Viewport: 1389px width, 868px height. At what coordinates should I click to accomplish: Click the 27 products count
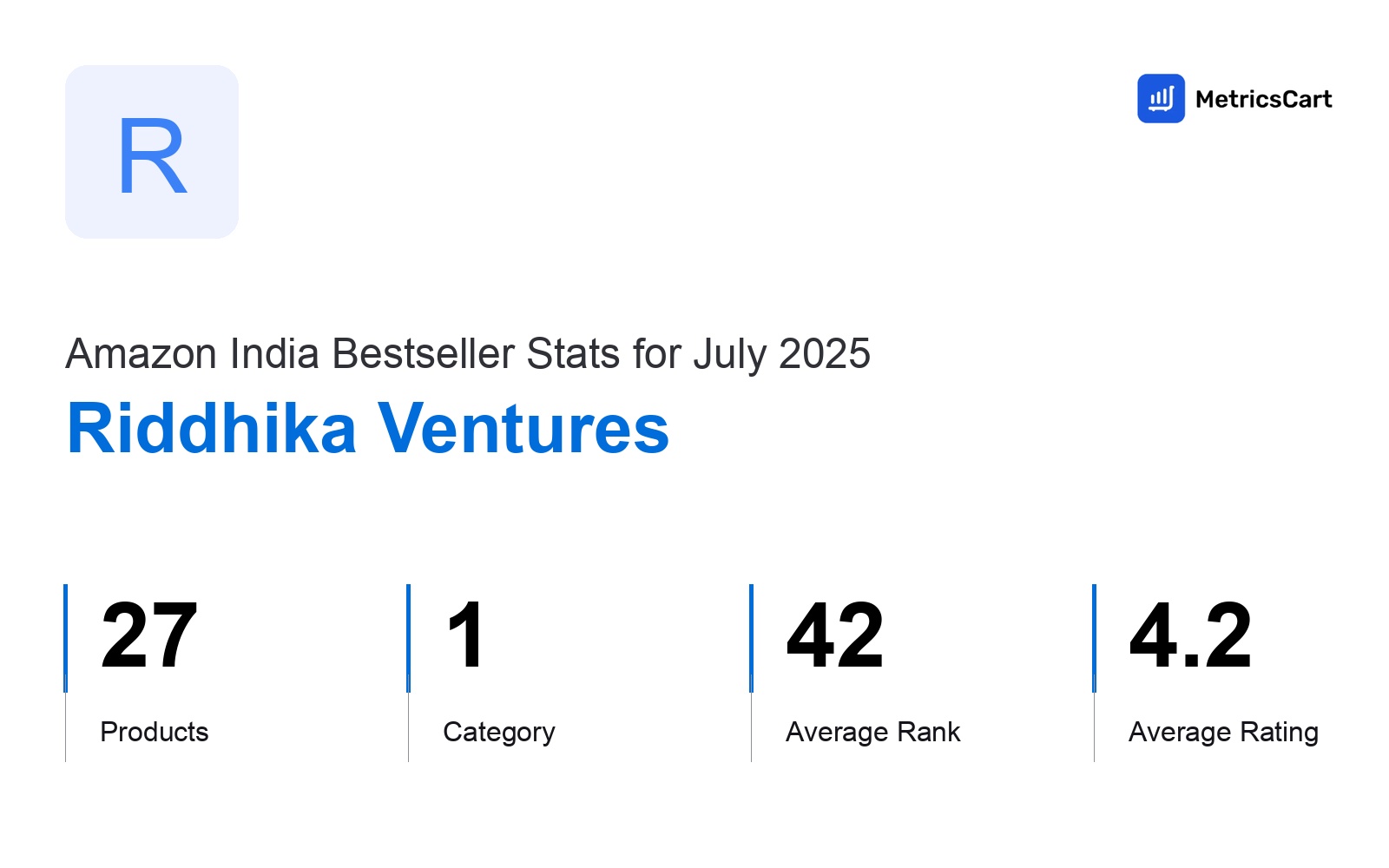(x=148, y=636)
